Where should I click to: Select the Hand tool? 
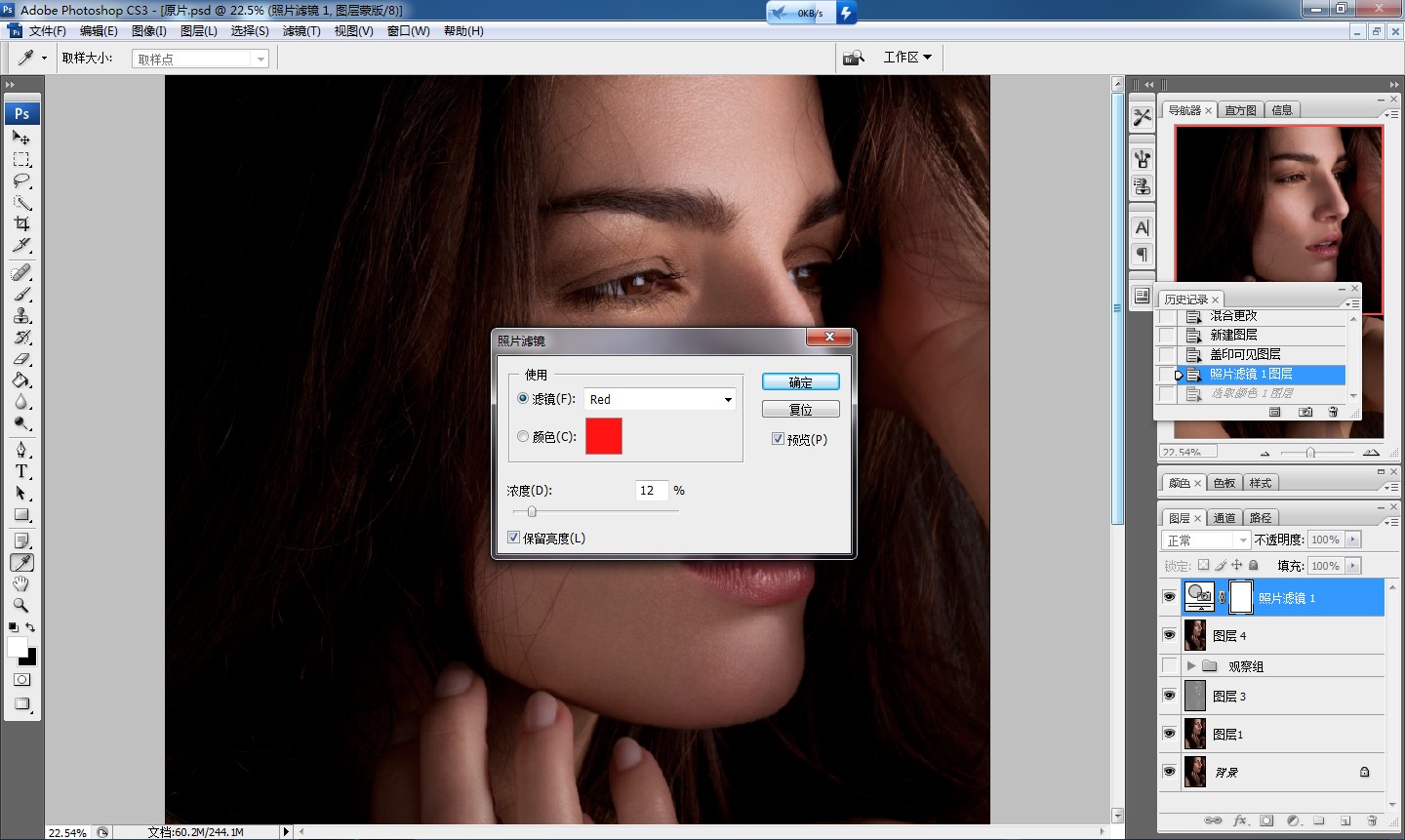21,583
